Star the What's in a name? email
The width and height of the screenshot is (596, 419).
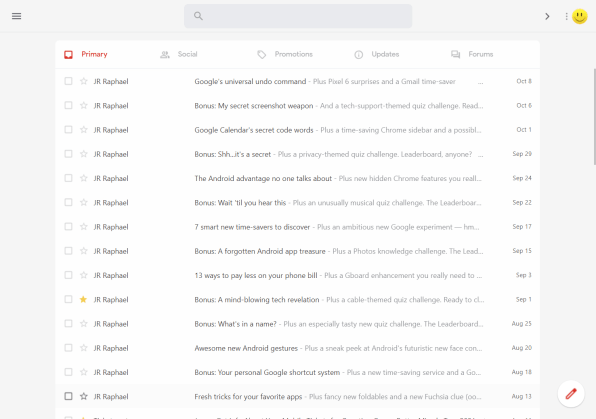84,324
